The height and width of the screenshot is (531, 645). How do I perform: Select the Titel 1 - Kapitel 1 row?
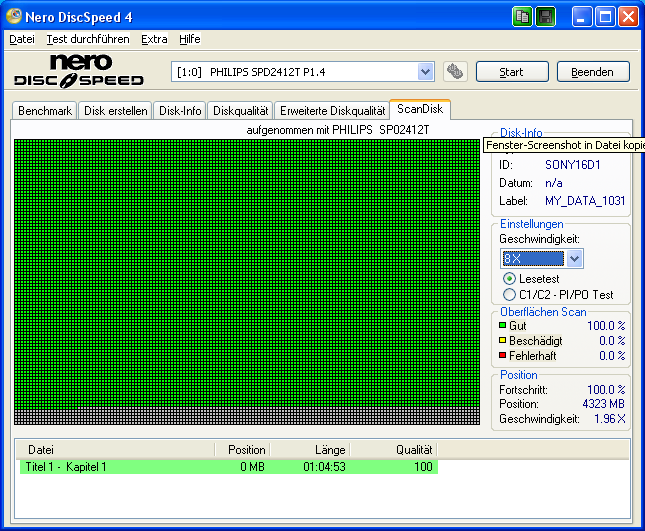click(x=228, y=467)
